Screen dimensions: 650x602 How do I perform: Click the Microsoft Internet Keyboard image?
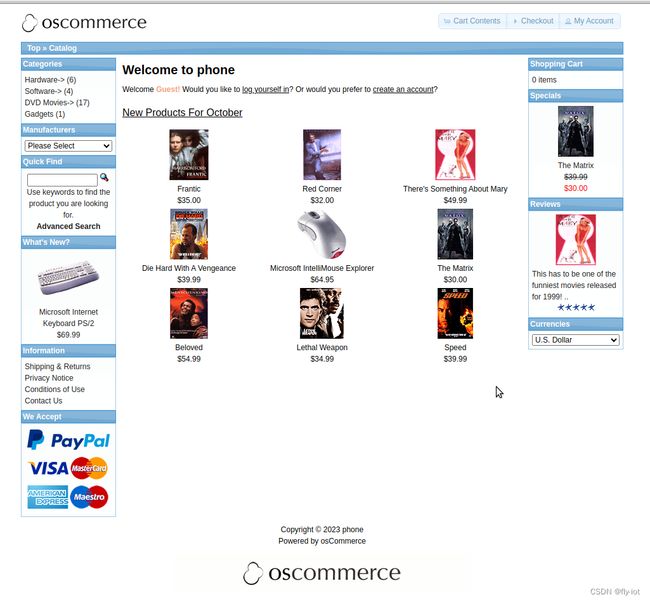pos(68,277)
